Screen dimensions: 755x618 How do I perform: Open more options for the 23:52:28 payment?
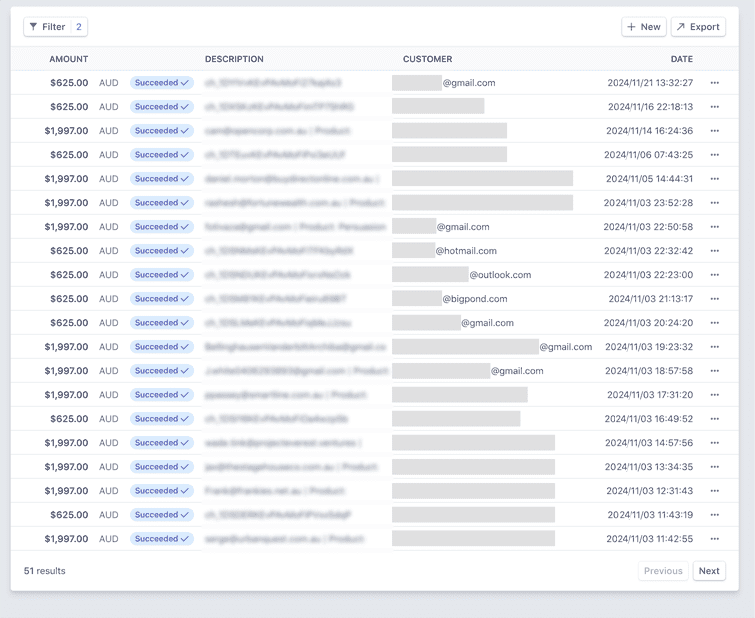coord(715,203)
